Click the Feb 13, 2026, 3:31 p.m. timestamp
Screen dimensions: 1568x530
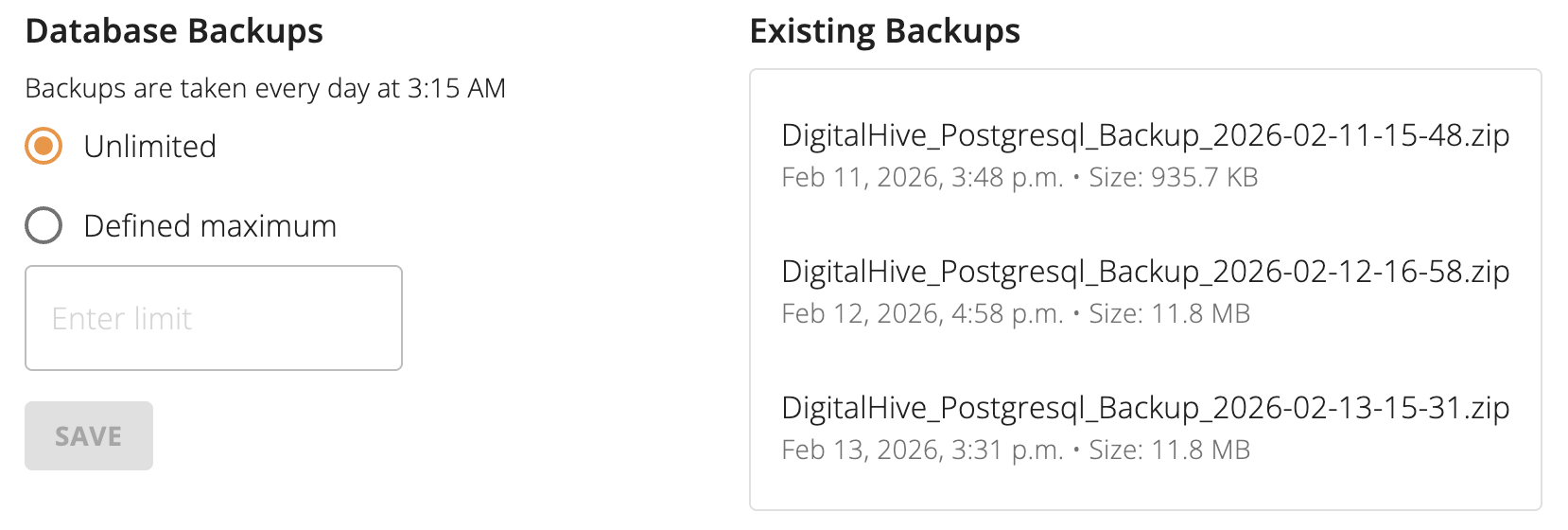click(x=922, y=450)
